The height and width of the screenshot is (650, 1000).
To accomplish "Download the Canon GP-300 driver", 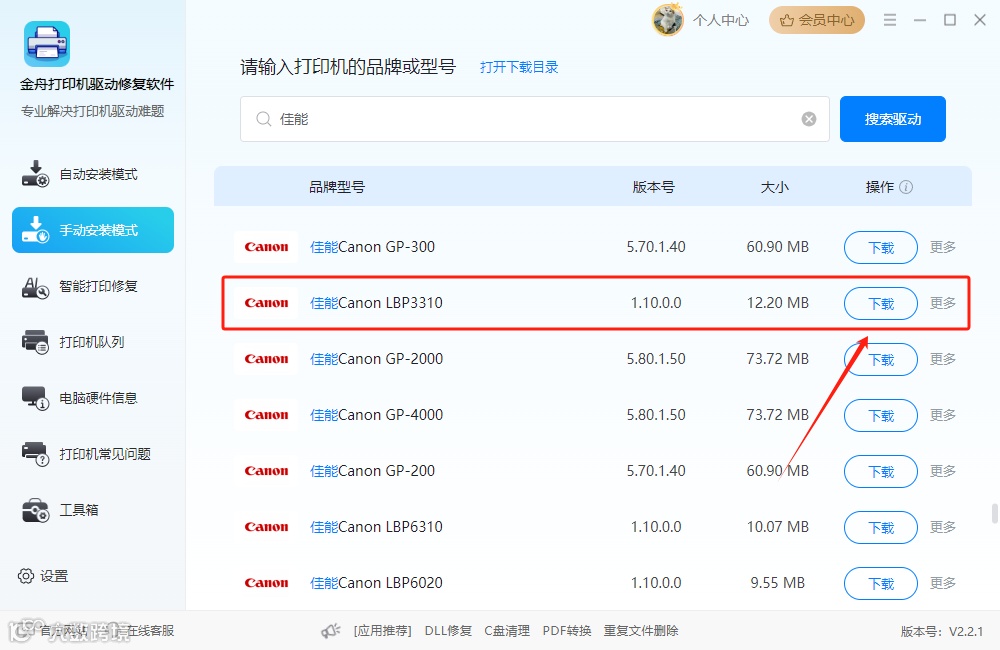I will pos(881,247).
